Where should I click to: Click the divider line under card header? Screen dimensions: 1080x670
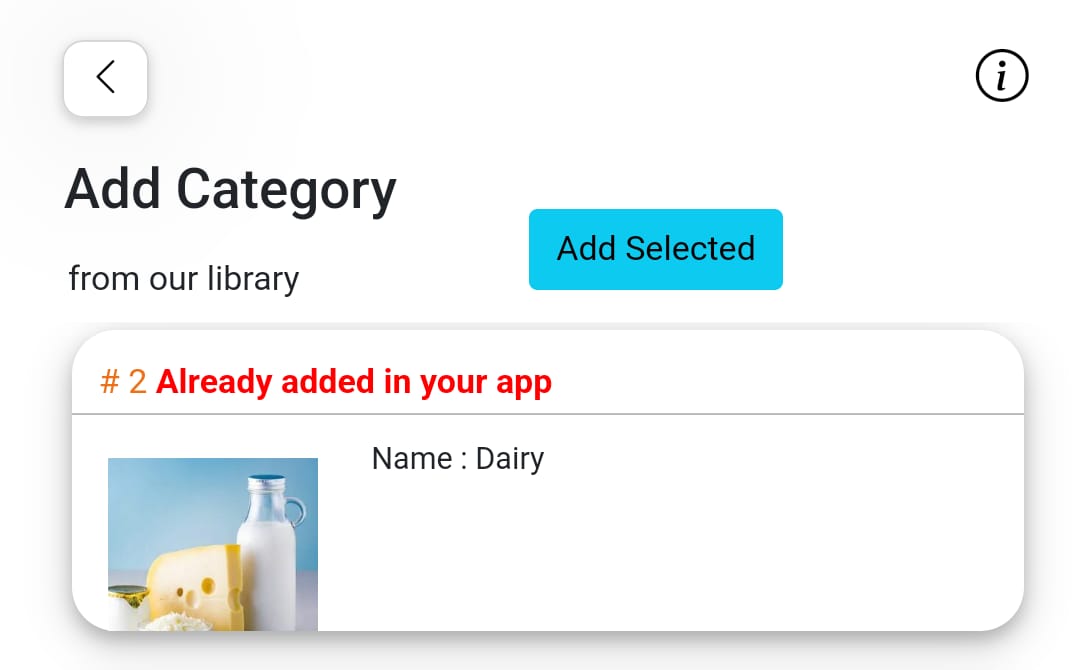click(x=548, y=414)
